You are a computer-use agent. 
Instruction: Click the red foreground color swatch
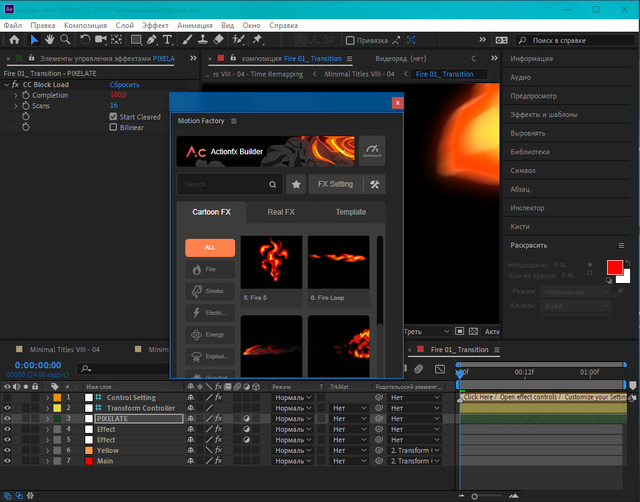pyautogui.click(x=614, y=267)
